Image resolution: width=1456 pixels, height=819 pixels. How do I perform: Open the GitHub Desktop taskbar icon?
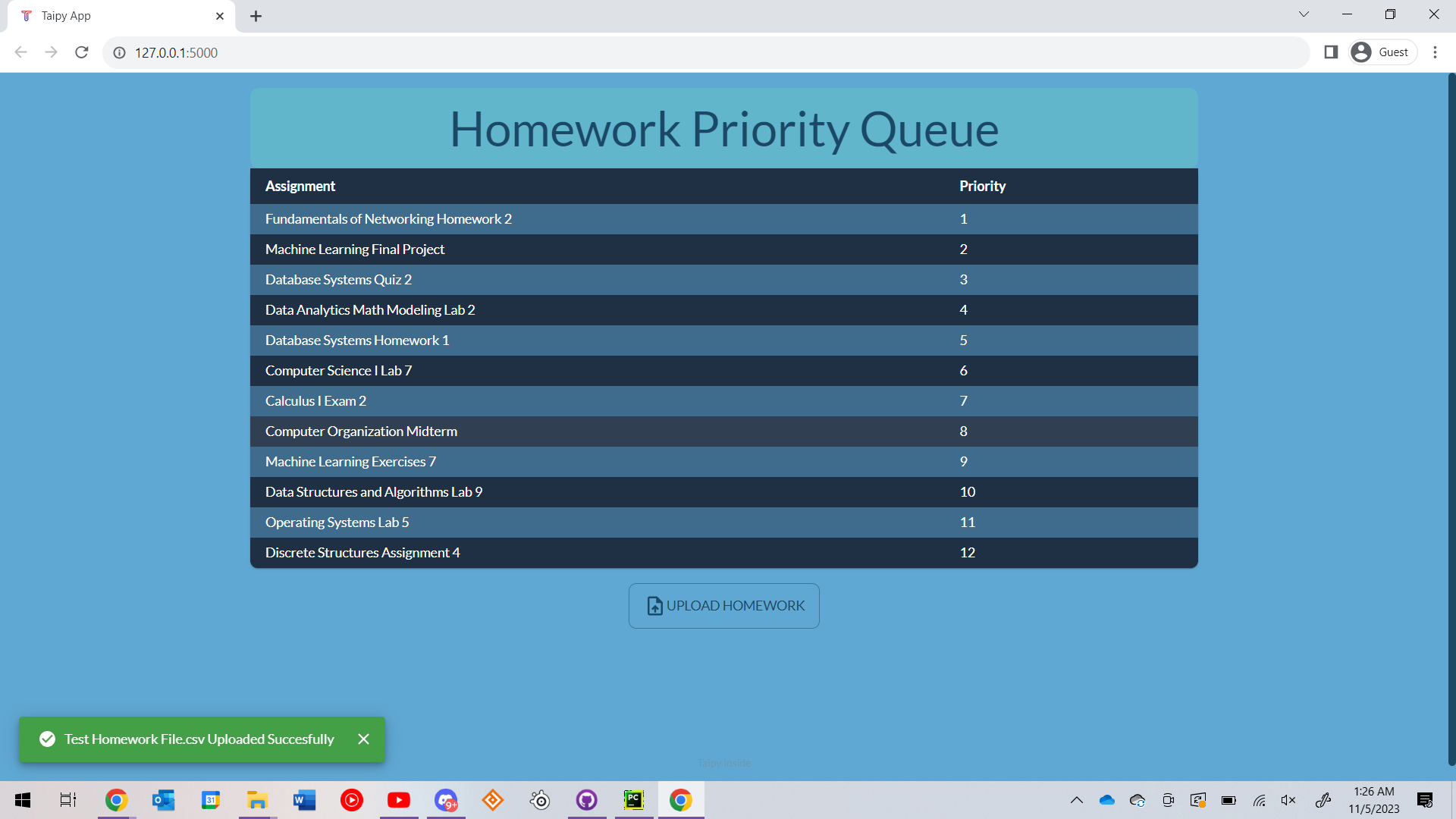586,800
